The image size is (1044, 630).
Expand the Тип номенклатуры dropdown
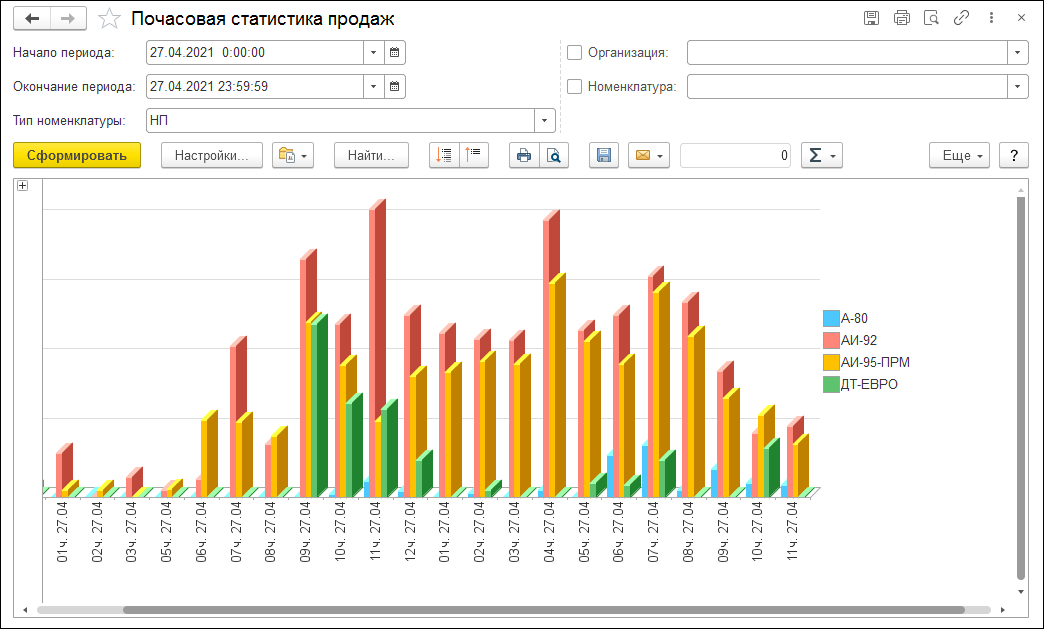(x=545, y=120)
